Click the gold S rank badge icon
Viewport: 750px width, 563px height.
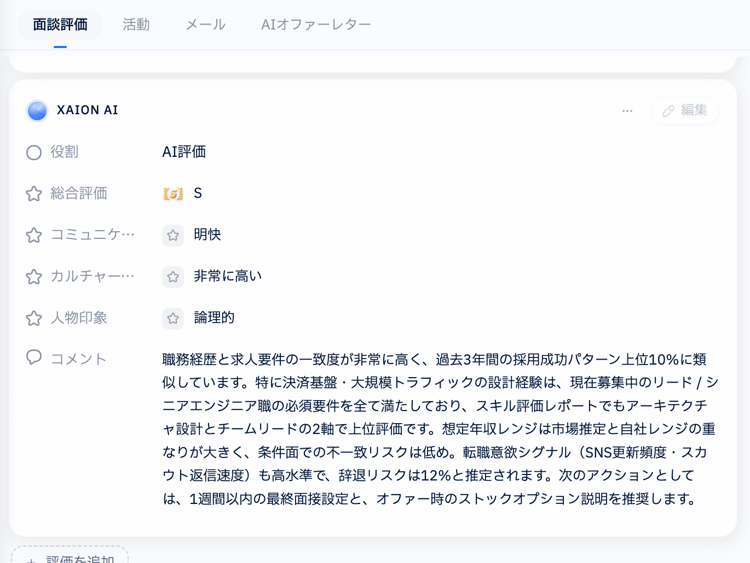(173, 194)
